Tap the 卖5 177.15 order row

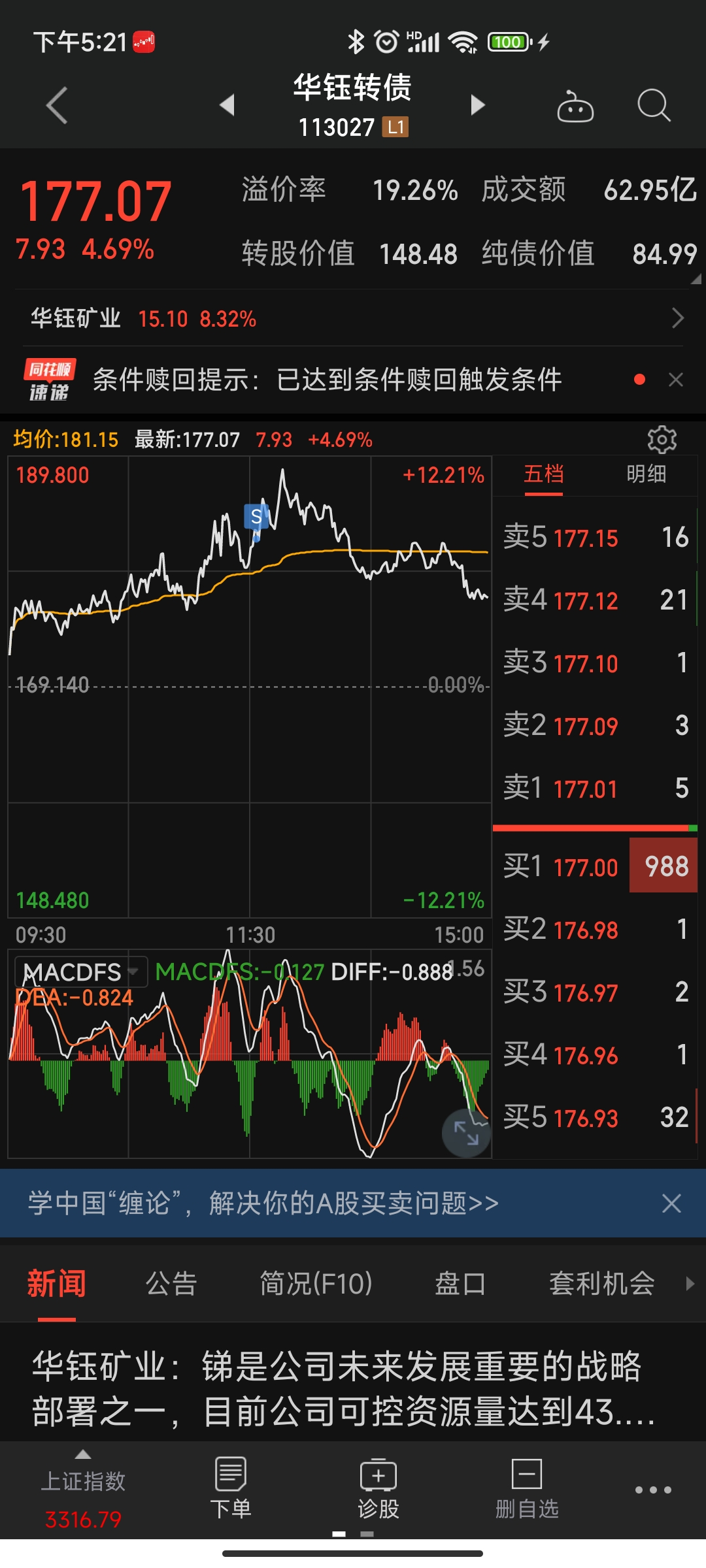(595, 537)
